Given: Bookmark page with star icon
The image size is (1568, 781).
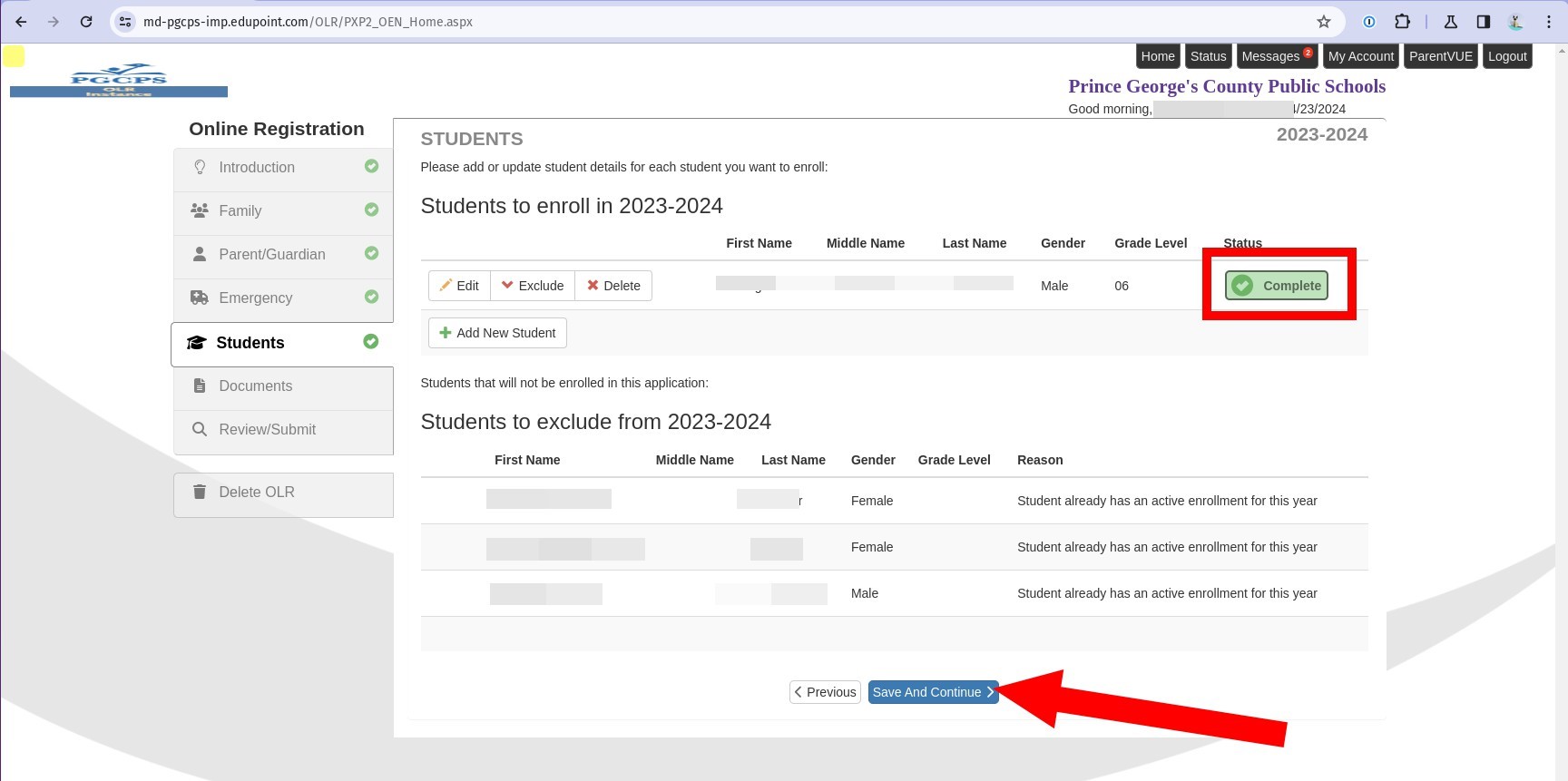Looking at the screenshot, I should (1324, 22).
